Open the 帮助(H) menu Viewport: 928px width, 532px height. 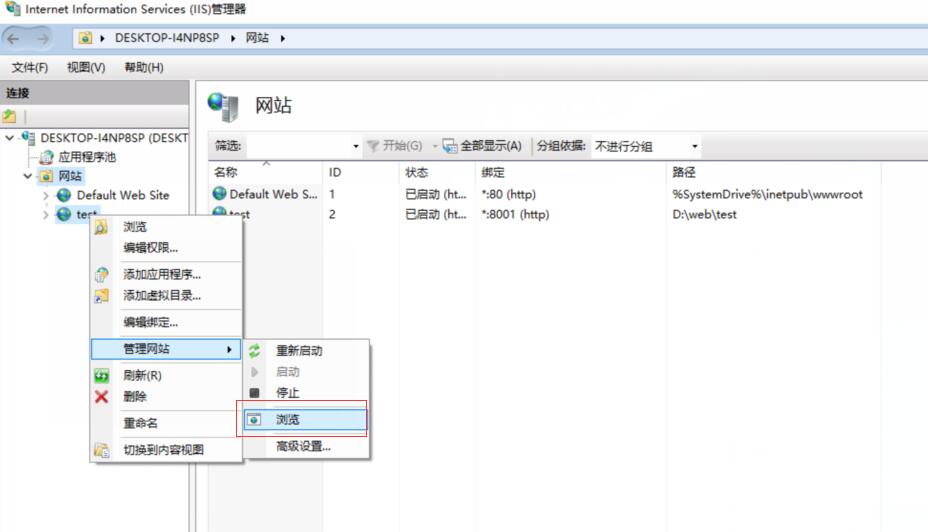pos(144,67)
